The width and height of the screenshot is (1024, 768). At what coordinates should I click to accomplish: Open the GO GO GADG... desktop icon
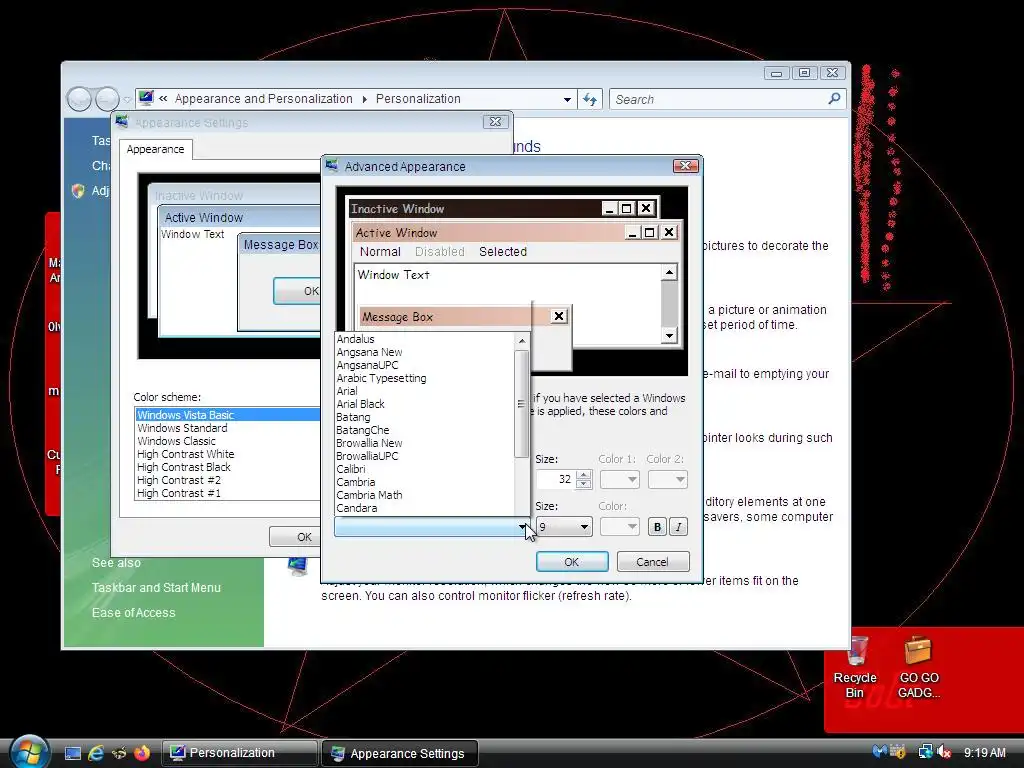coord(918,667)
